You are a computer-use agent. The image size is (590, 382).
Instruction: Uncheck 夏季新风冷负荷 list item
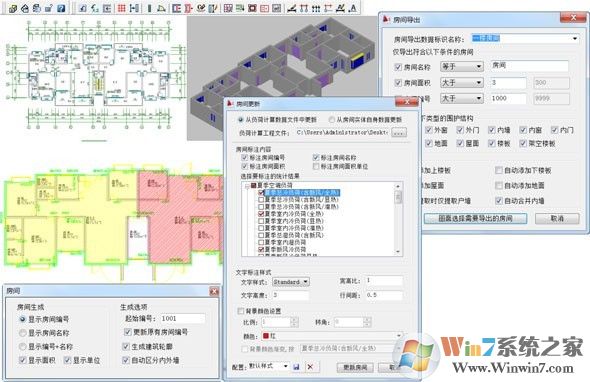pyautogui.click(x=261, y=250)
